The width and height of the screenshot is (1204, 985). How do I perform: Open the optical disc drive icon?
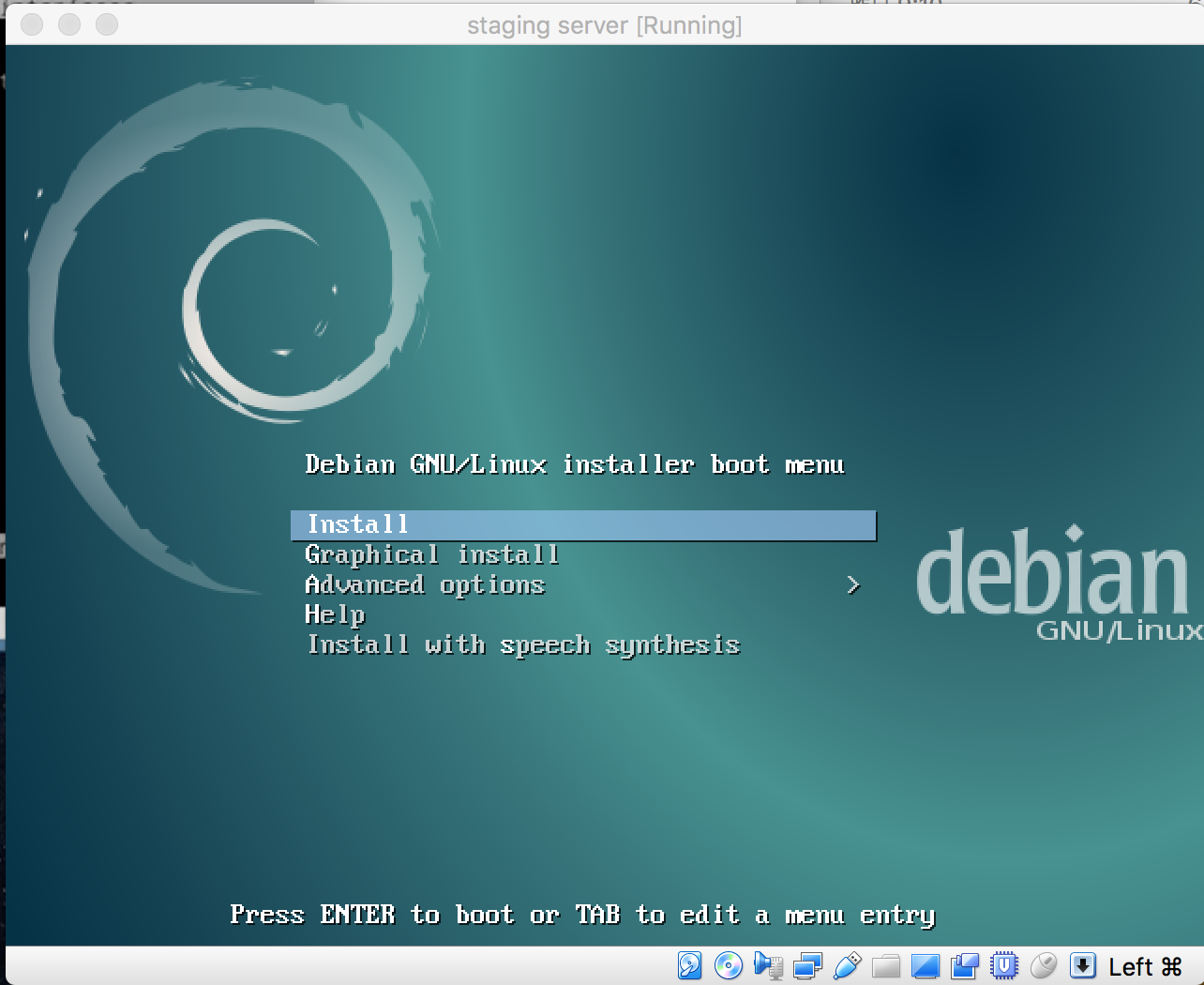coord(729,965)
